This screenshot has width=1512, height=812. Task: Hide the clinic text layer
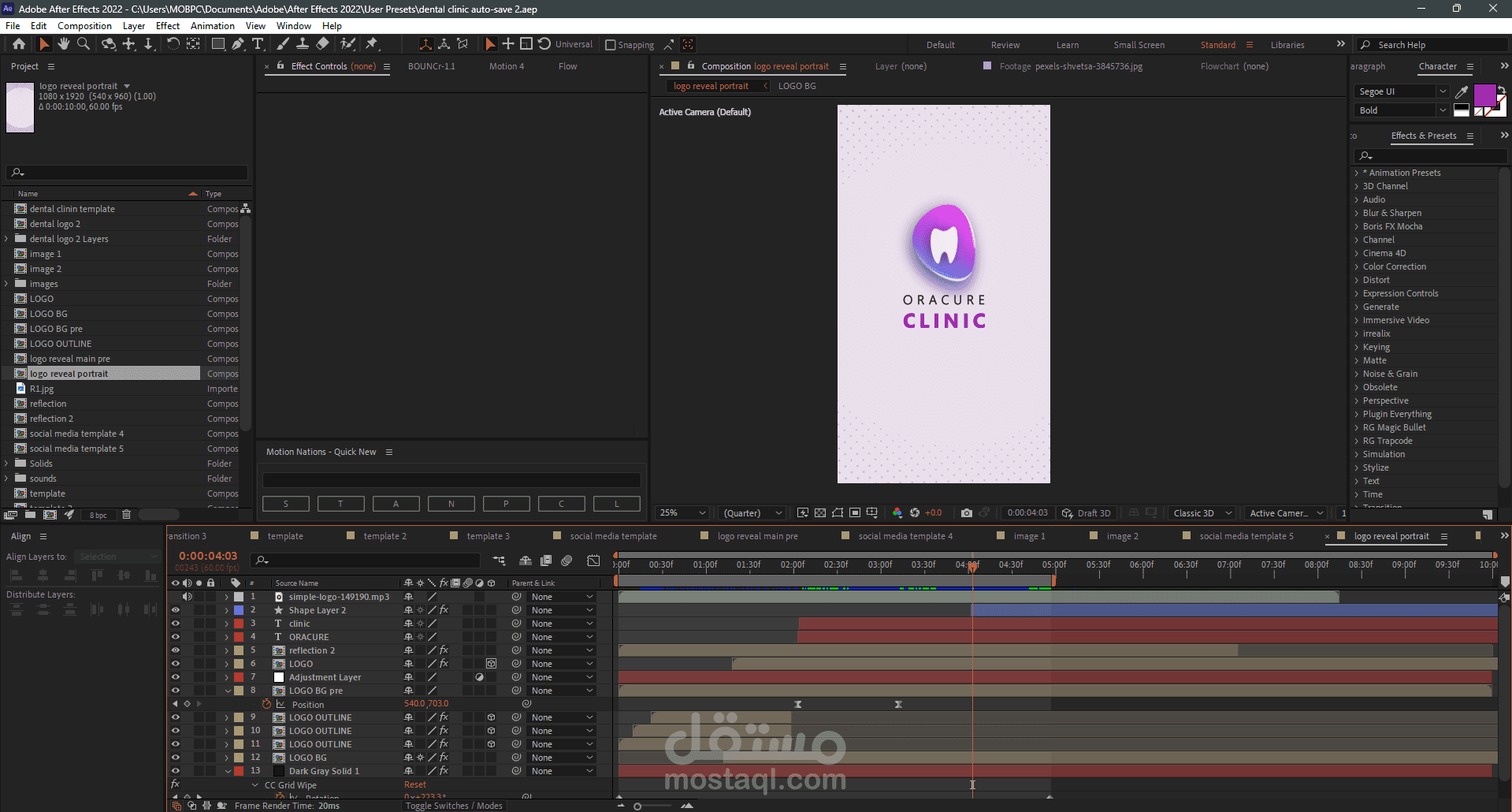tap(176, 624)
